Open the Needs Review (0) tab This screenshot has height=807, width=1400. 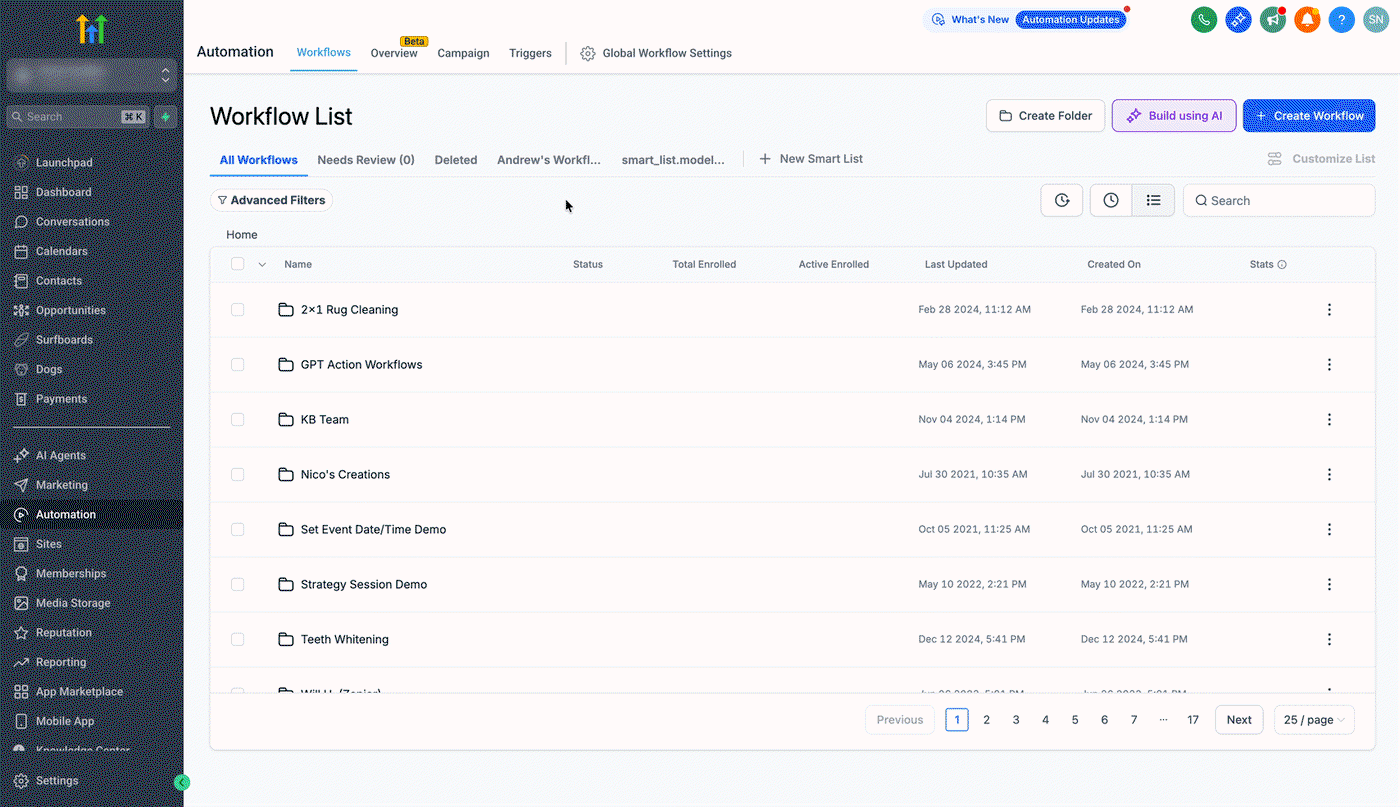point(366,160)
